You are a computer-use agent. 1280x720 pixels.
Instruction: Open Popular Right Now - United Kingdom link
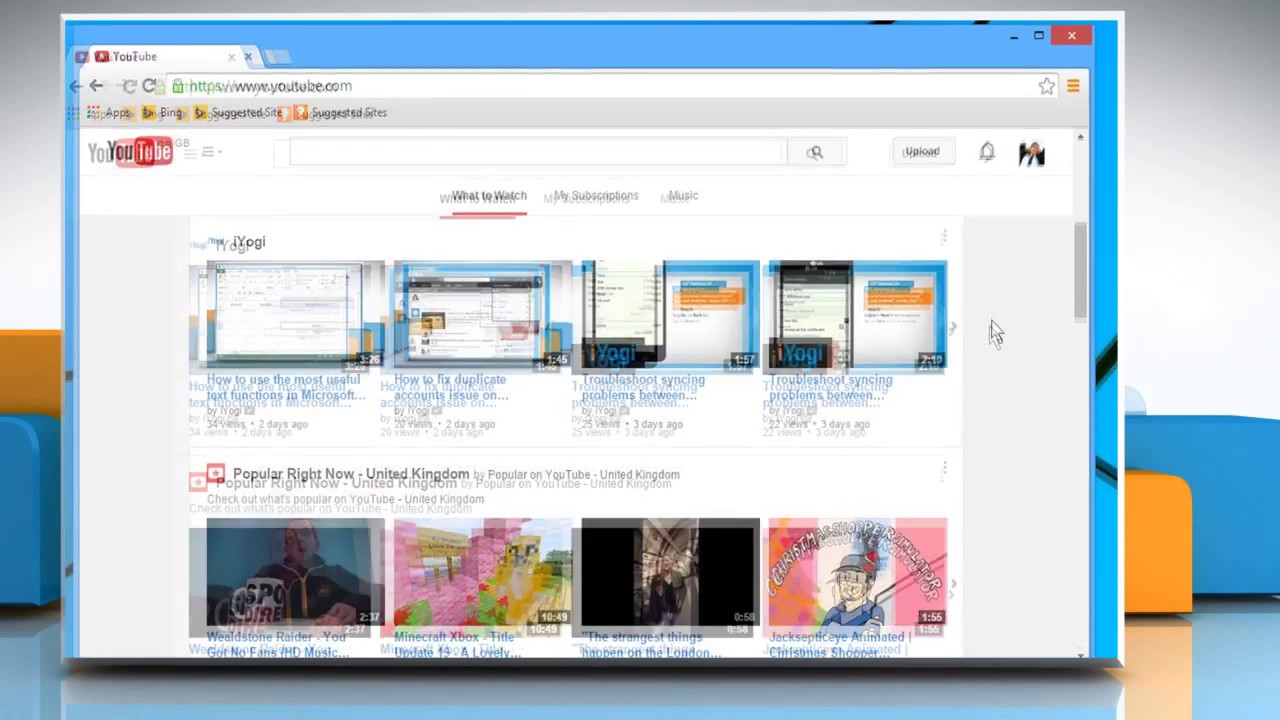point(351,474)
